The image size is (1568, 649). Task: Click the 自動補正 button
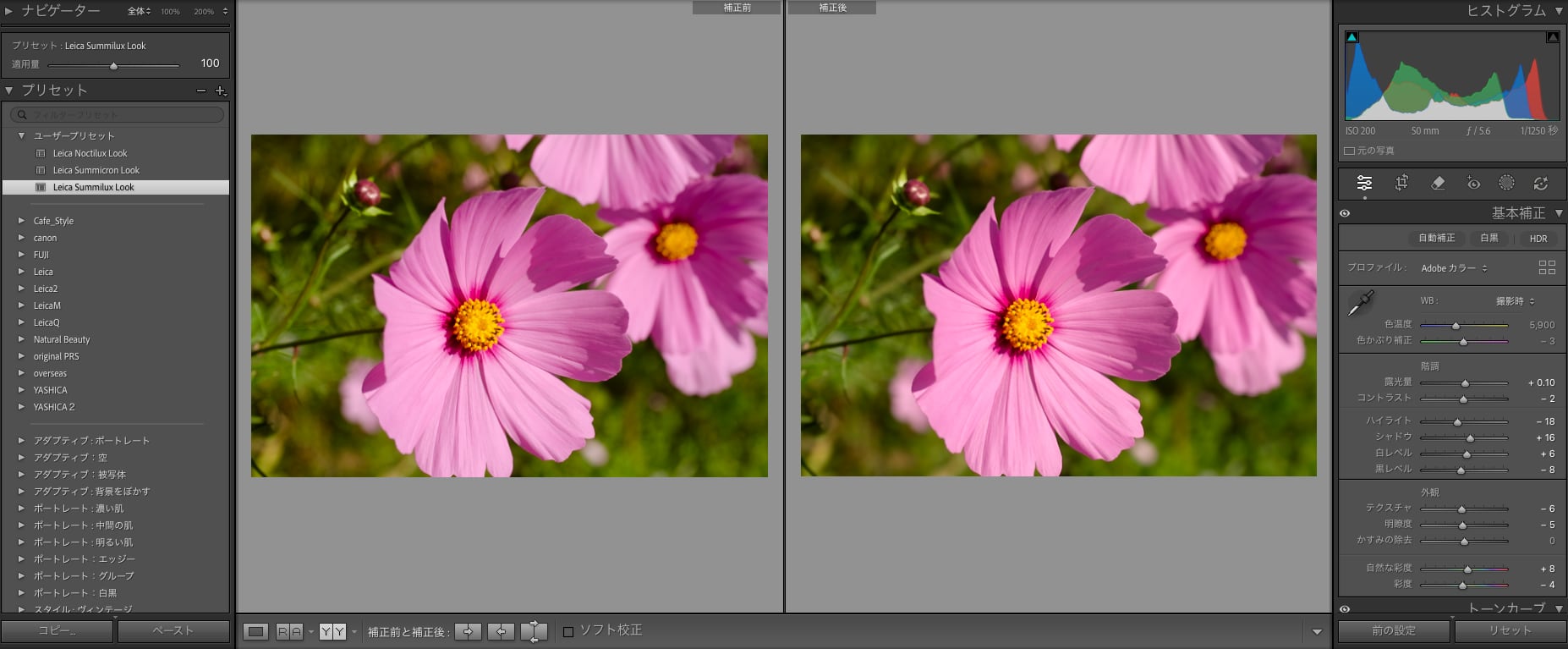click(1436, 239)
